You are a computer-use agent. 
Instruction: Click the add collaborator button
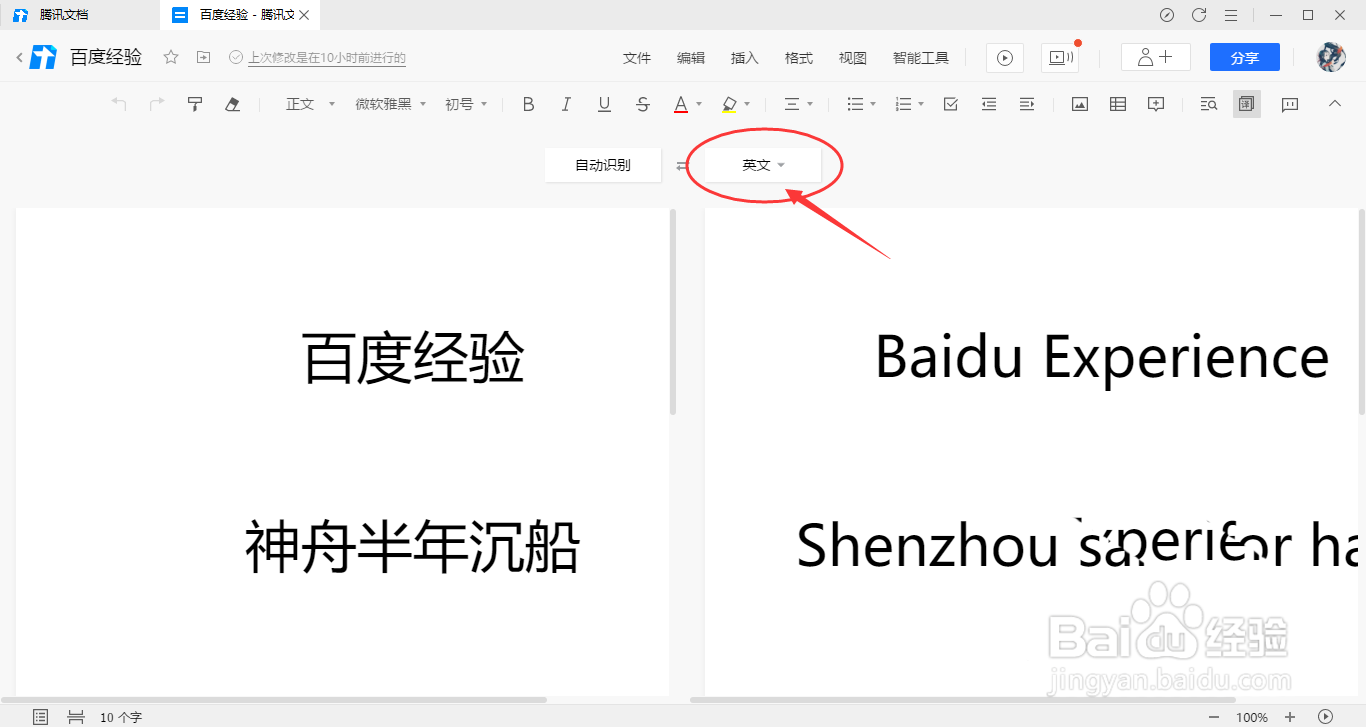tap(1156, 58)
